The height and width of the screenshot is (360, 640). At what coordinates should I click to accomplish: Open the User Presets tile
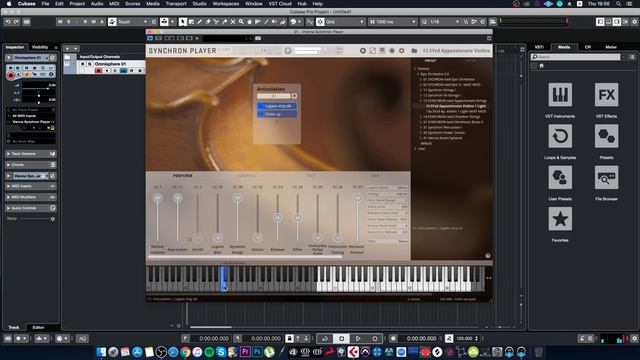(x=560, y=178)
